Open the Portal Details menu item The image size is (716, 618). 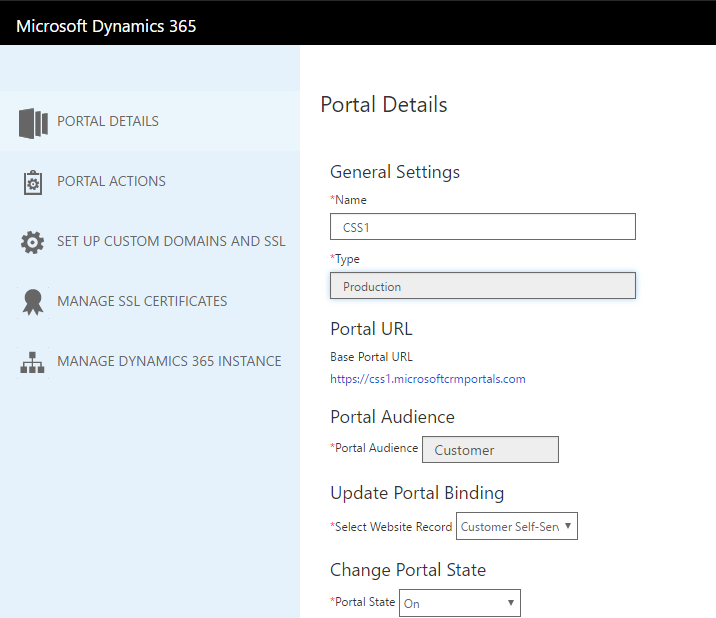108,121
